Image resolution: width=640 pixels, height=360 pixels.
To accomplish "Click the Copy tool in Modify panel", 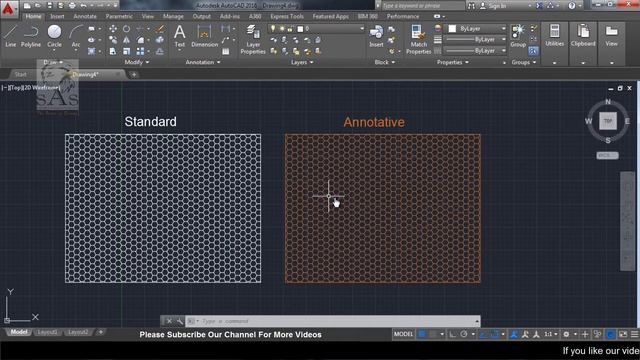I will pos(113,40).
